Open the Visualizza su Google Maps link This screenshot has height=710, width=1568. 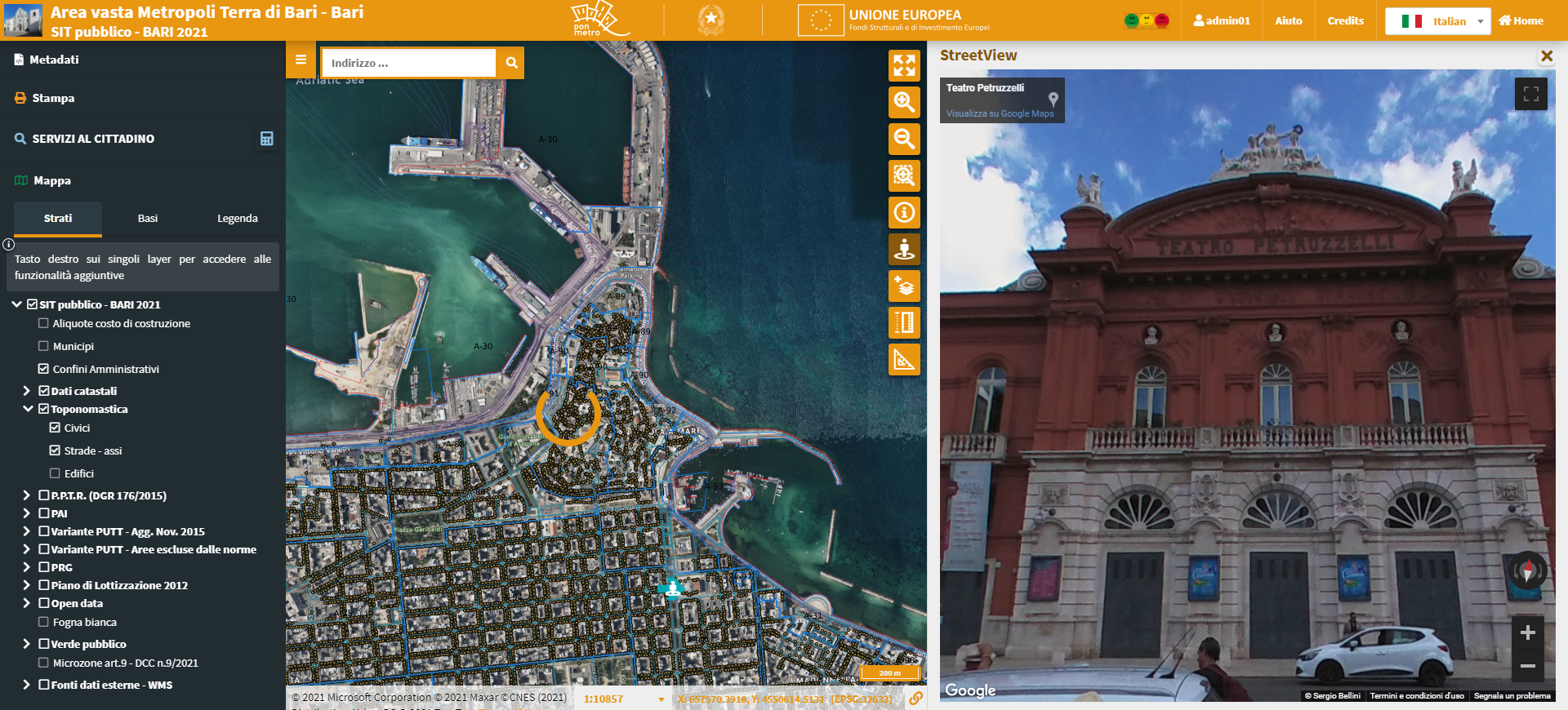point(1000,113)
